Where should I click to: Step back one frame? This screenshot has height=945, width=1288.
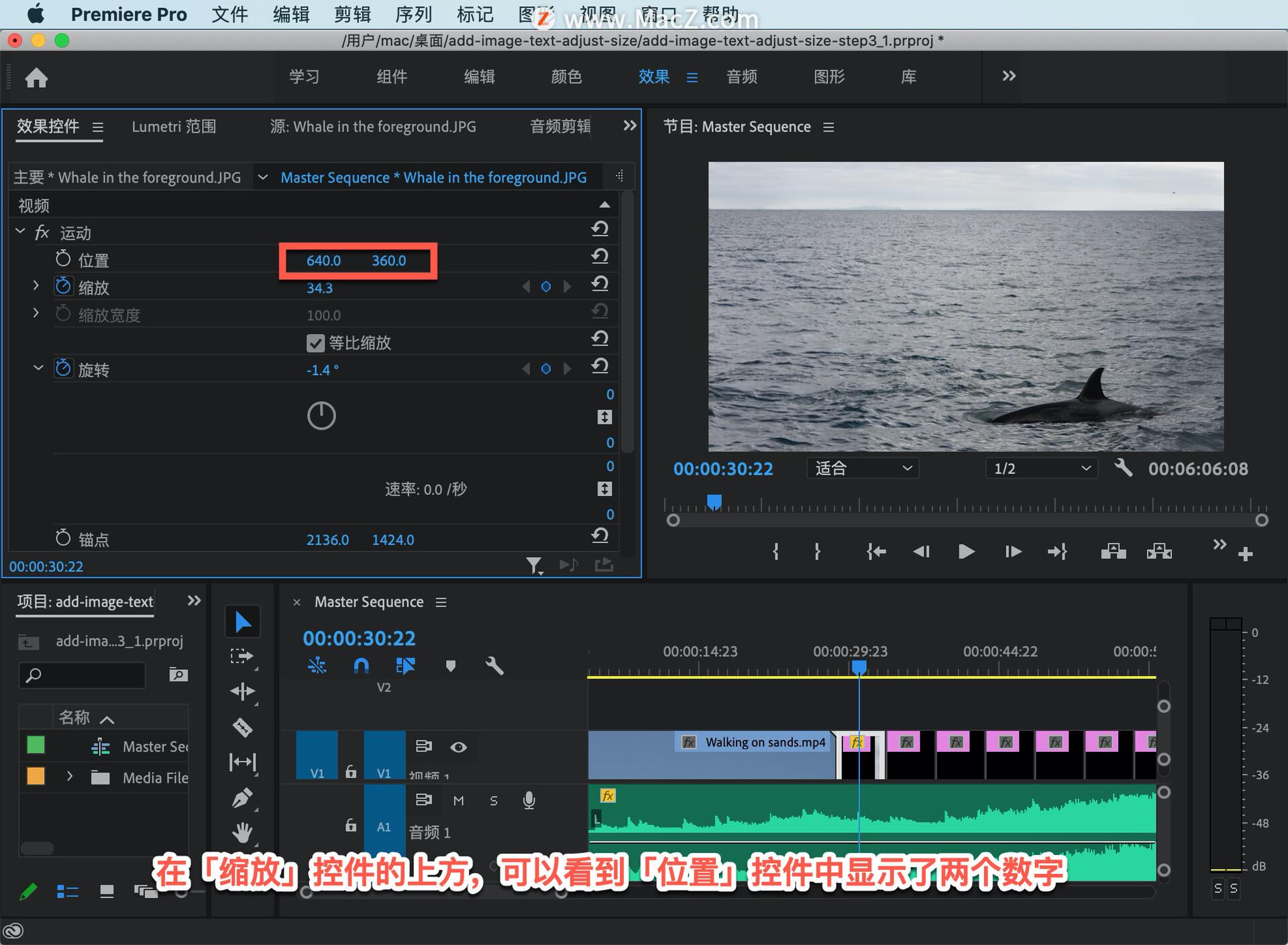[x=921, y=552]
